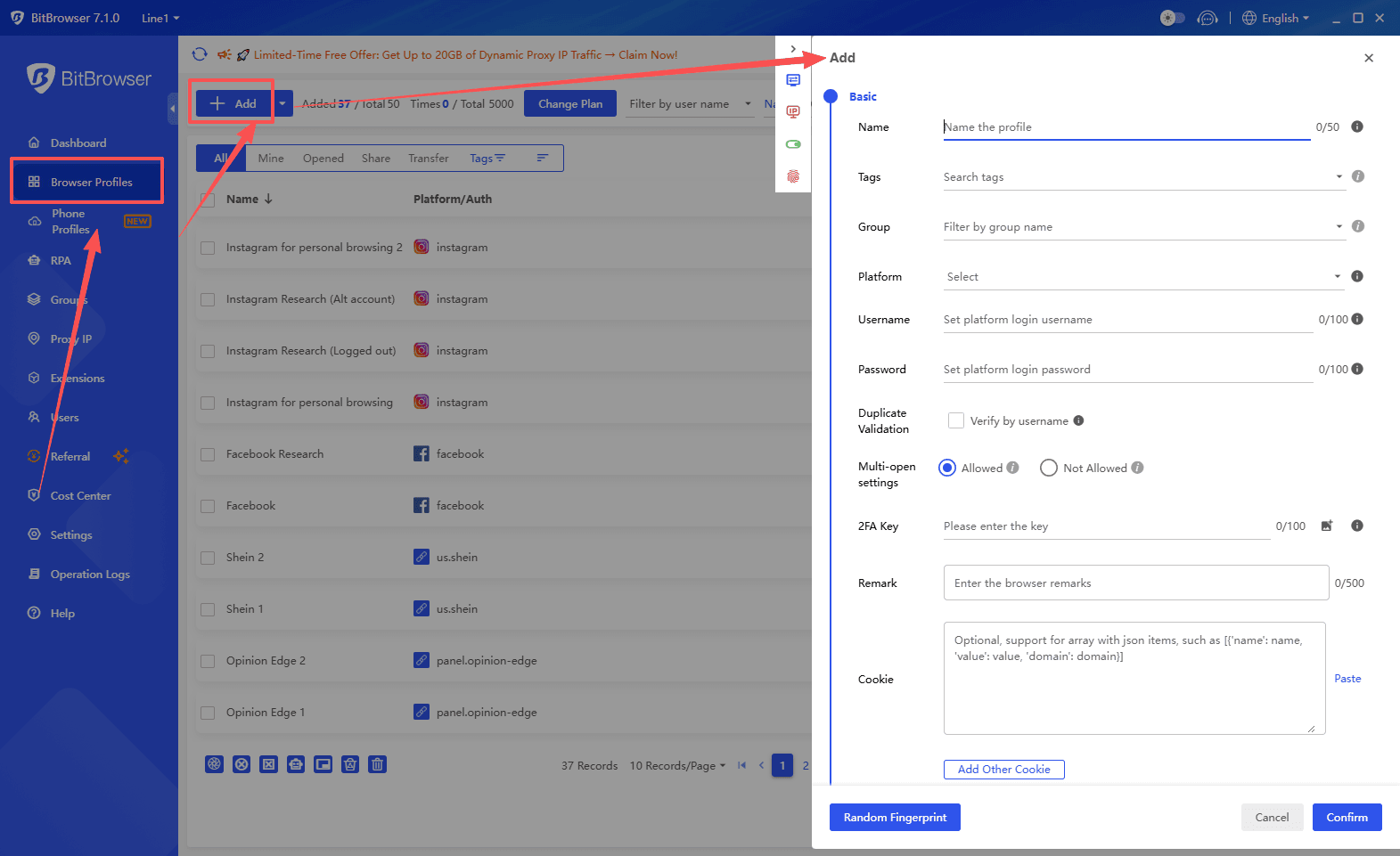Image resolution: width=1400 pixels, height=856 pixels.
Task: Open the English language dropdown
Action: [1280, 18]
